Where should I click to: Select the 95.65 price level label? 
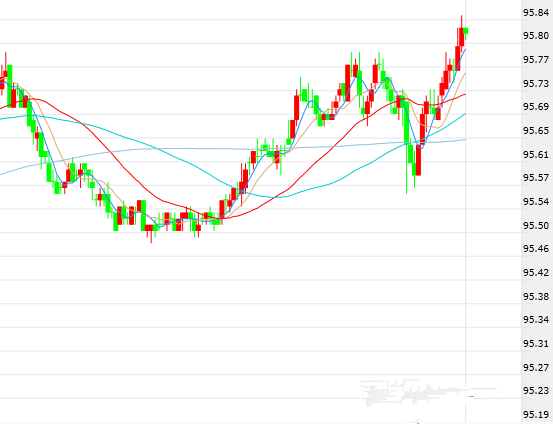(536, 131)
